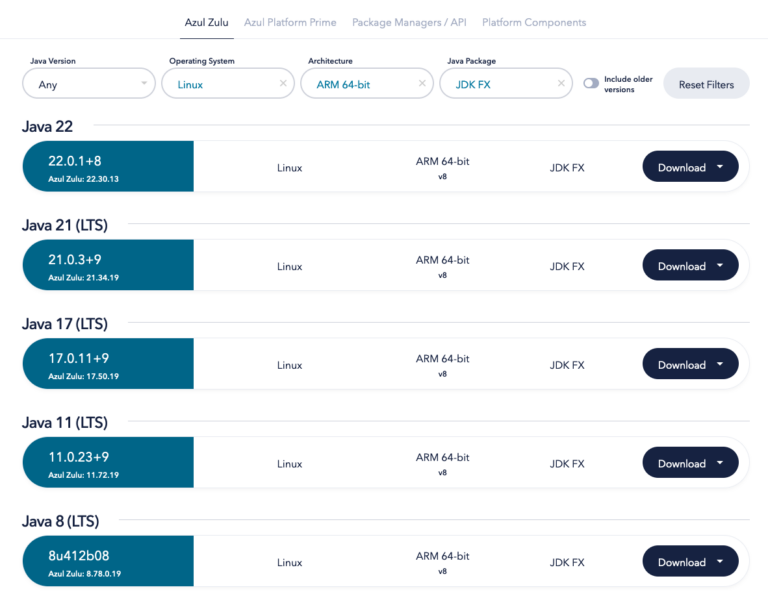Open the Platform Components tab
Viewport: 768px width, 609px height.
click(x=534, y=22)
